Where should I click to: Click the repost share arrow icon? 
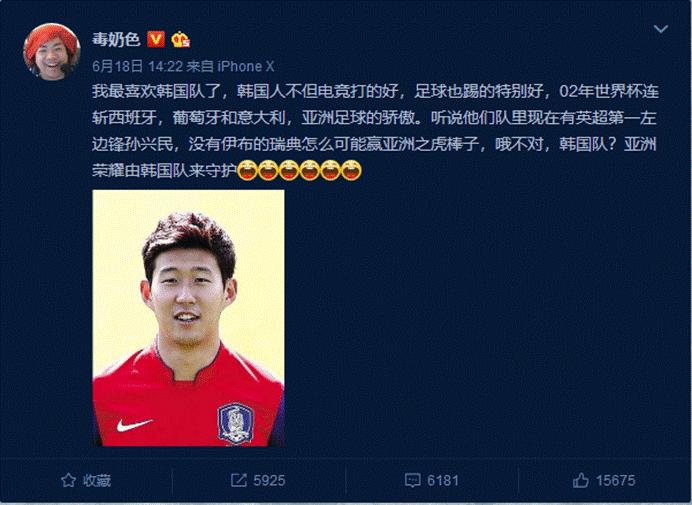239,480
